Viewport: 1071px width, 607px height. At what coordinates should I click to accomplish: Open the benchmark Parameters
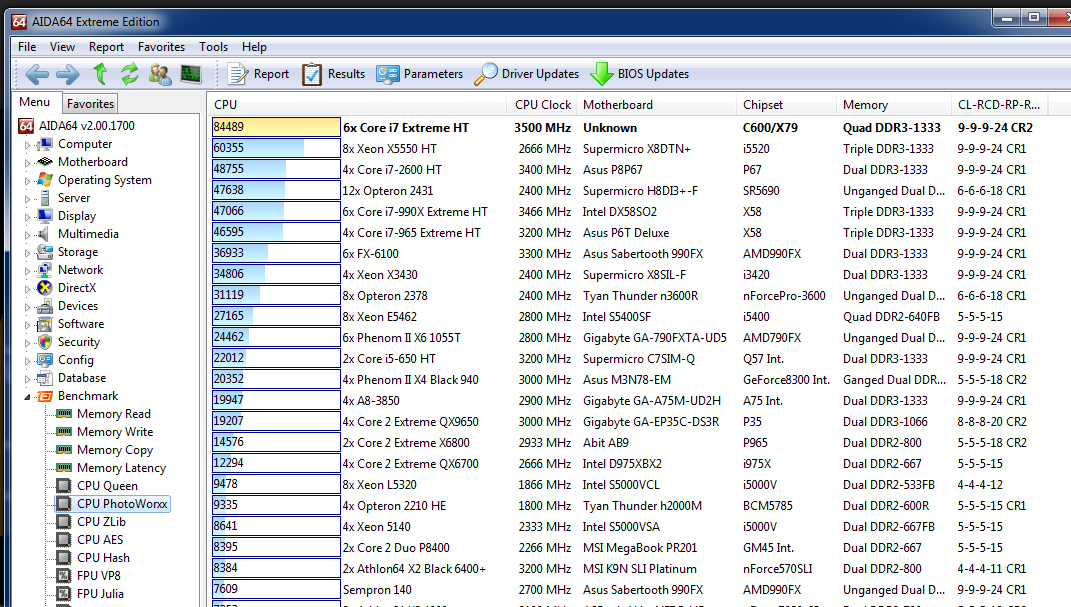(x=419, y=74)
